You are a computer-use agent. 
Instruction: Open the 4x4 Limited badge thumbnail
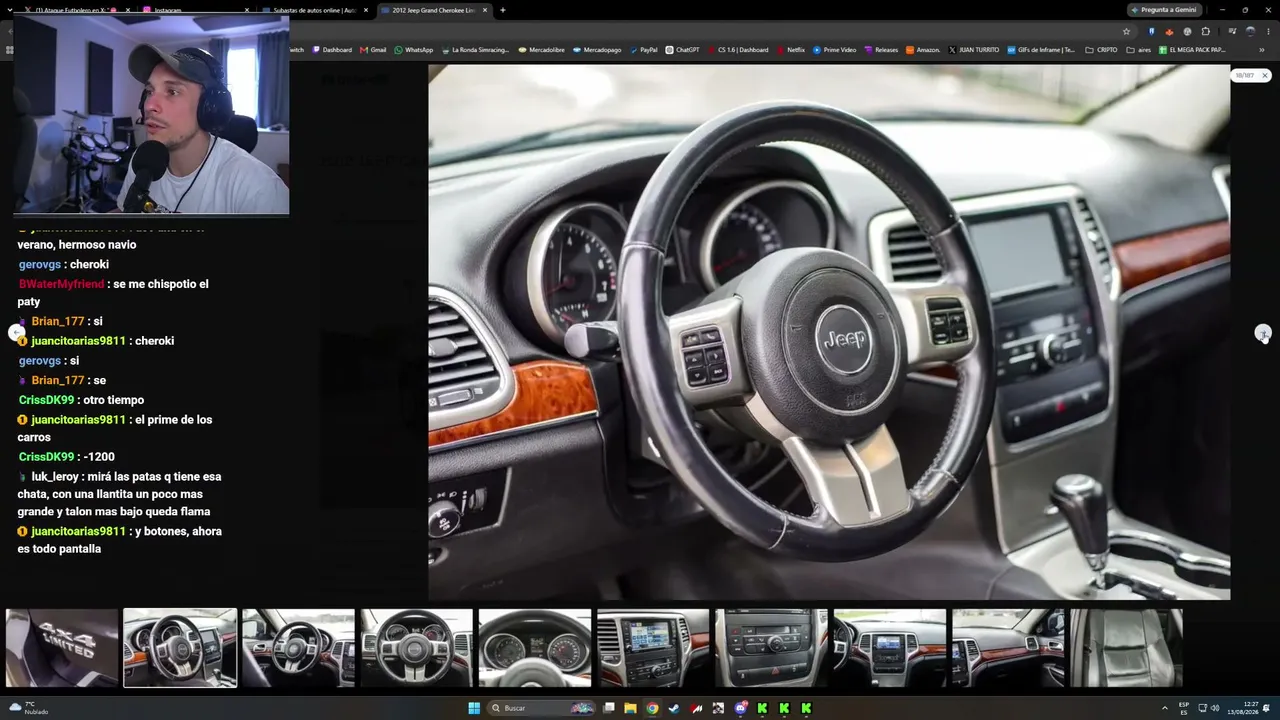point(62,648)
